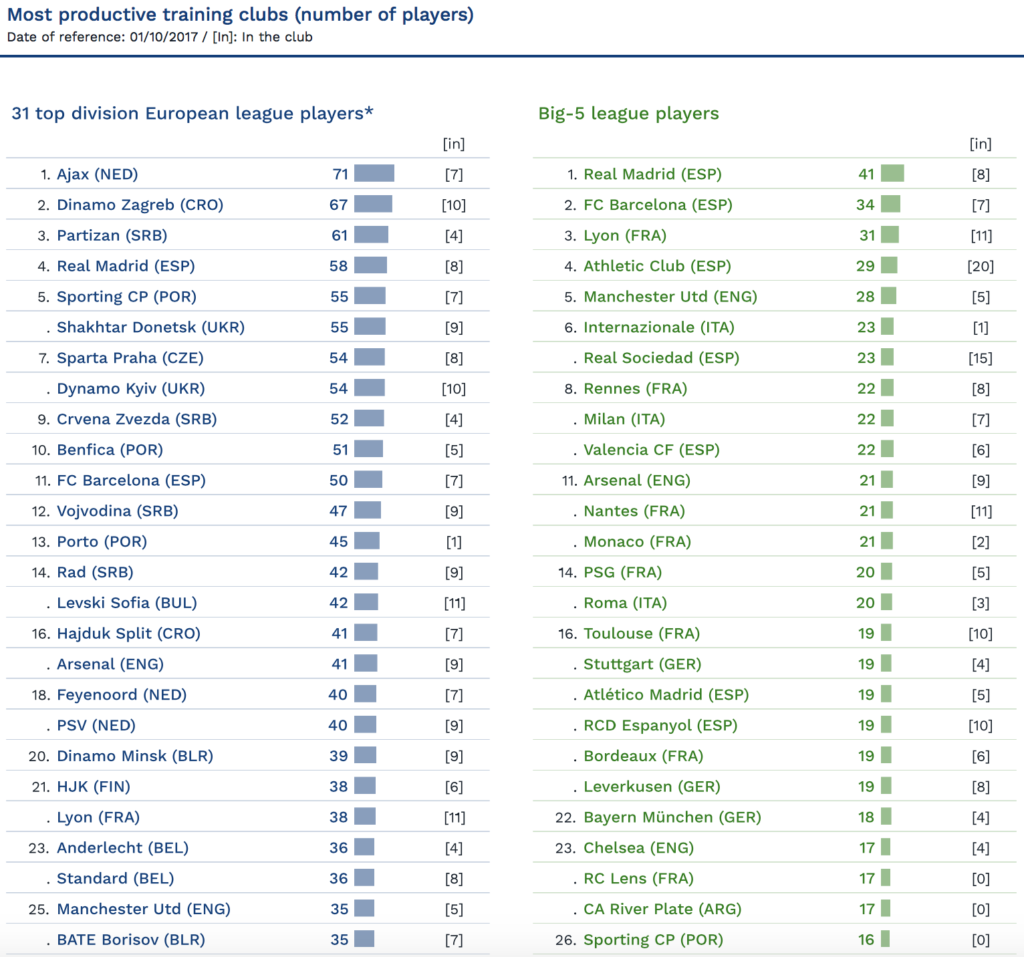Screen dimensions: 1024x957
Task: Click Monaco (FRA)
Action: pyautogui.click(x=637, y=542)
